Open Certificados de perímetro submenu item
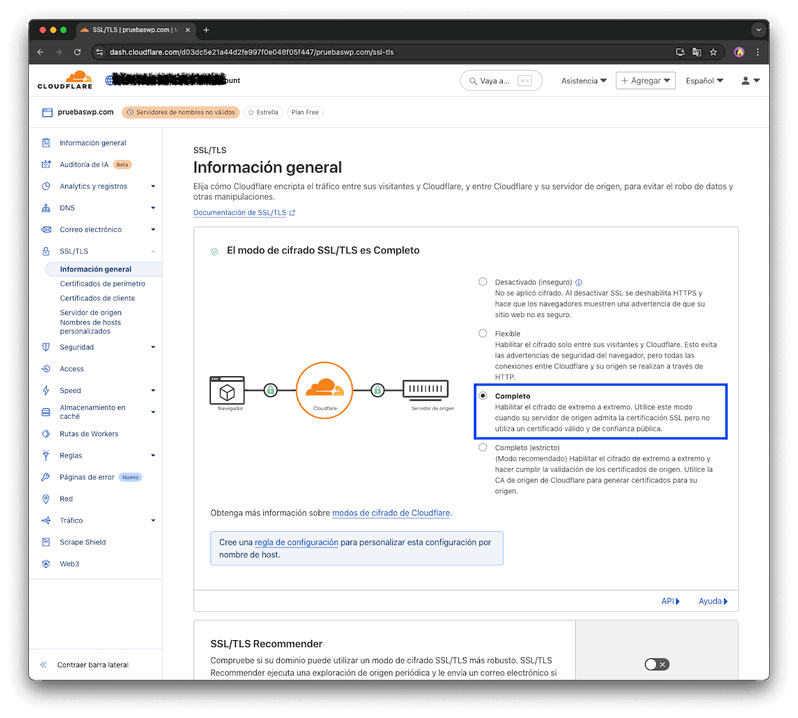The width and height of the screenshot is (798, 718). [x=102, y=283]
